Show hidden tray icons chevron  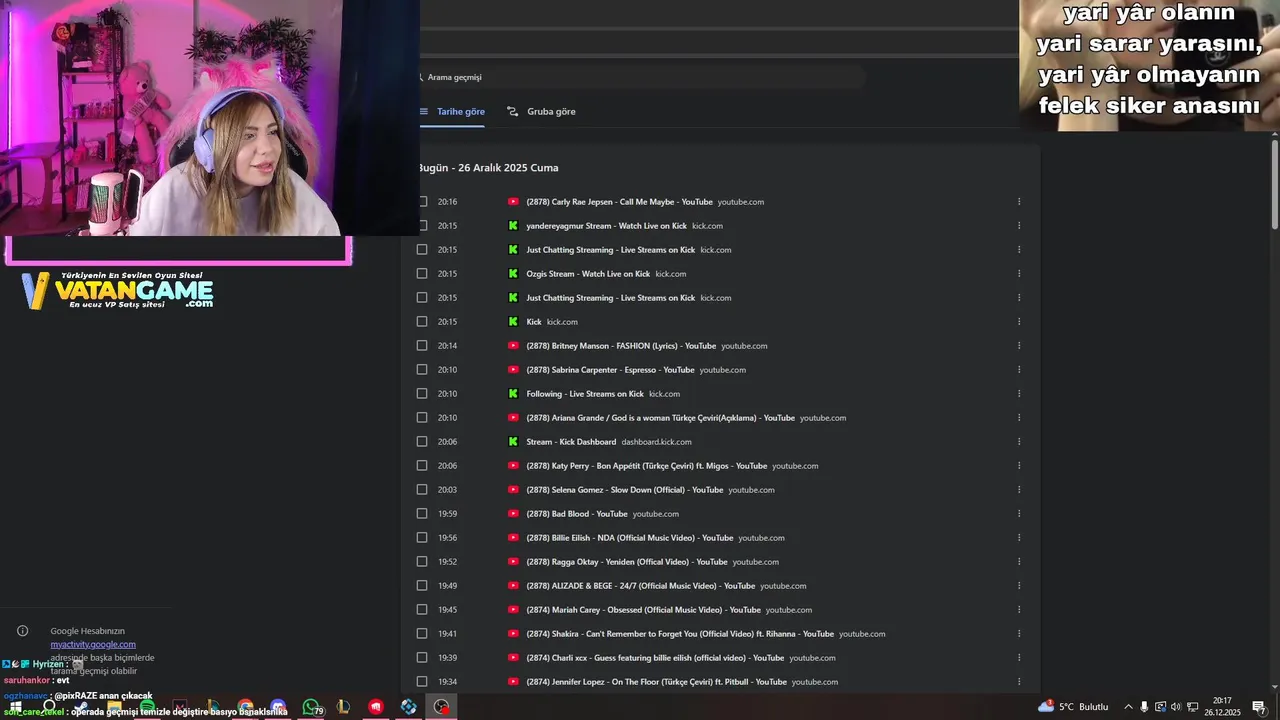click(x=1129, y=707)
